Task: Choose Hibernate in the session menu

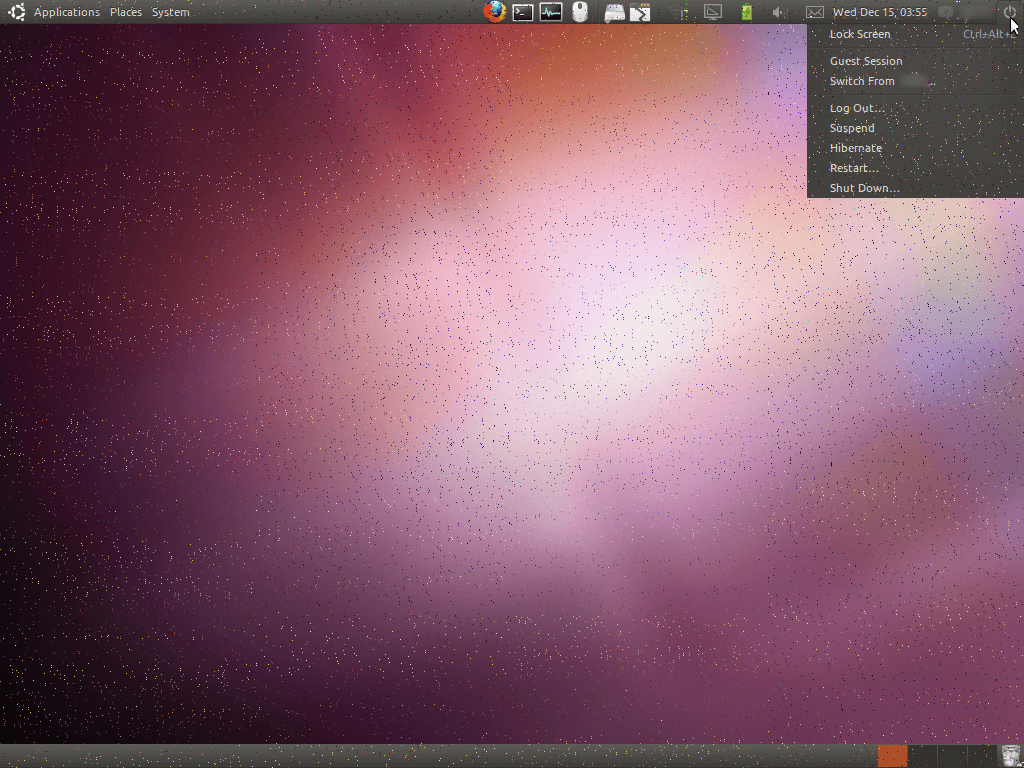Action: [856, 148]
